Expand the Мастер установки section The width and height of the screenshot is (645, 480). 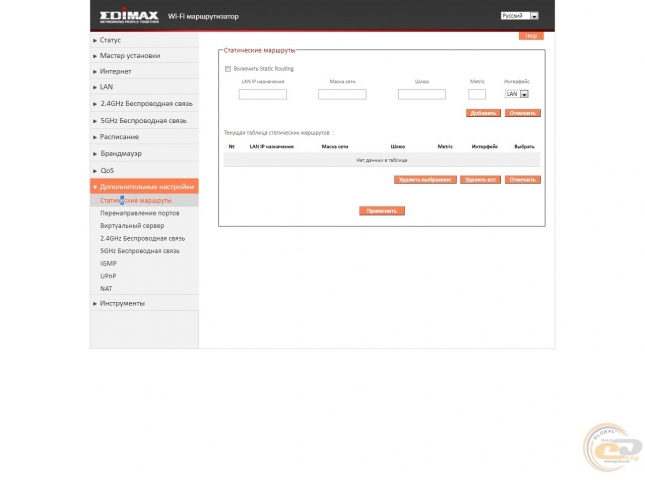pos(144,56)
